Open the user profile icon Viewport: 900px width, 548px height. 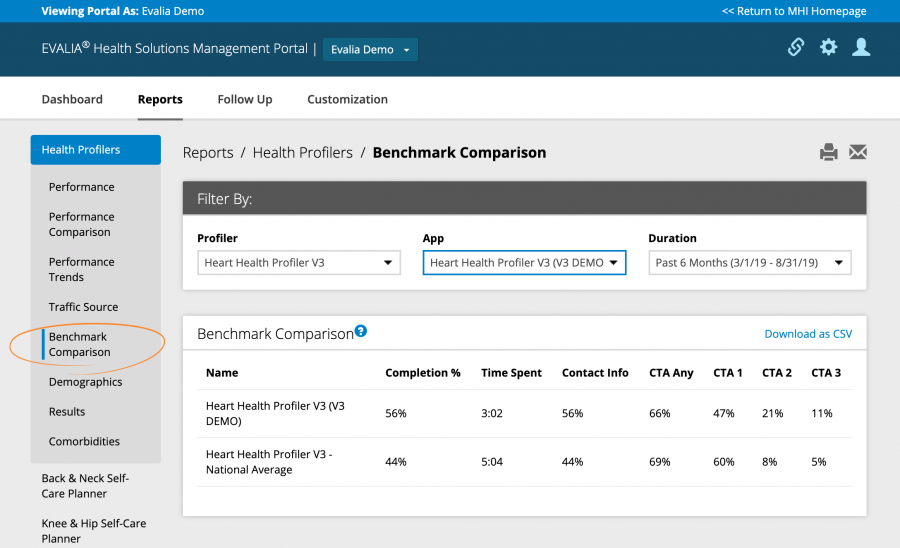coord(861,47)
